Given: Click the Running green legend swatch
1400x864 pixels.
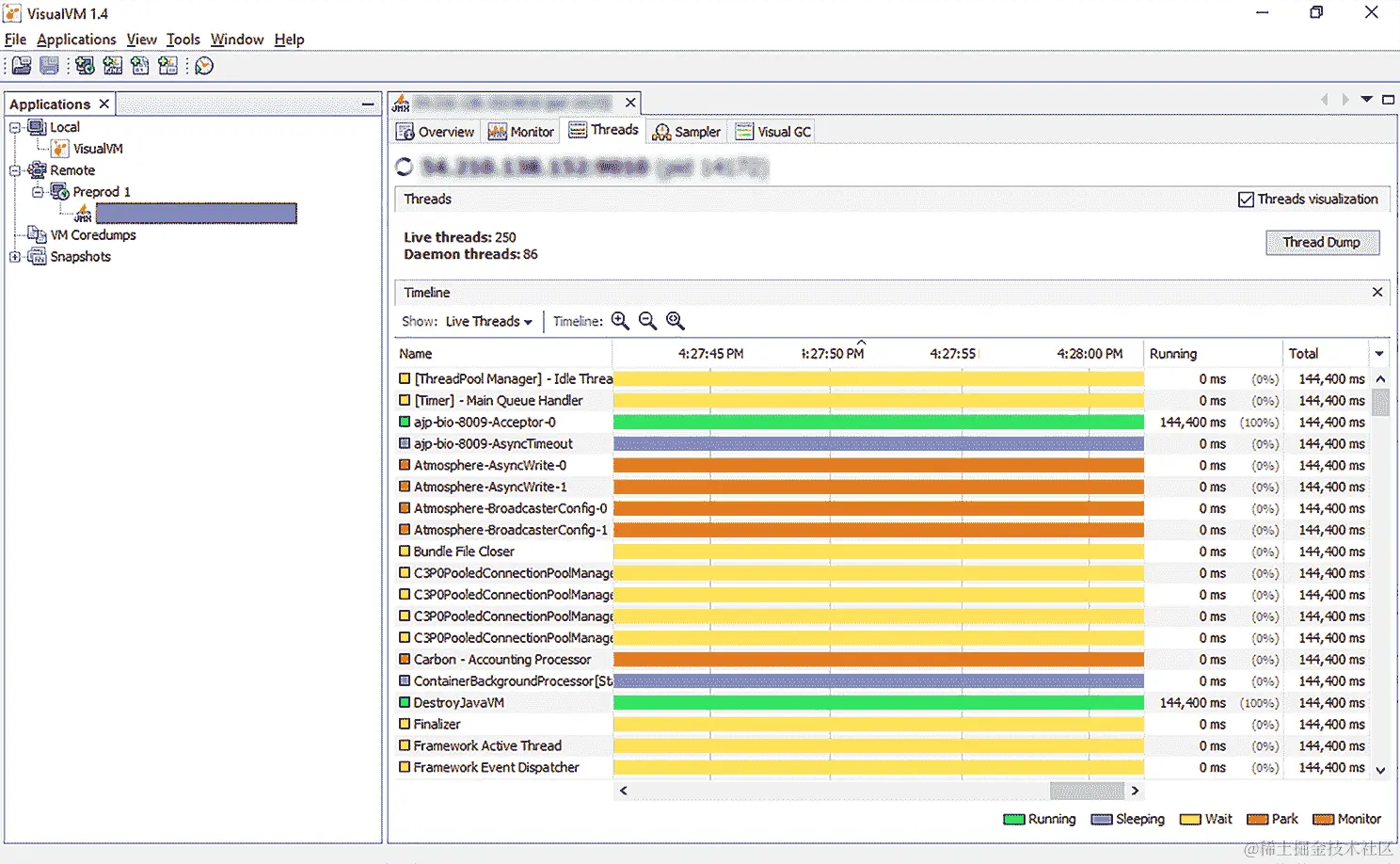Looking at the screenshot, I should tap(1013, 820).
